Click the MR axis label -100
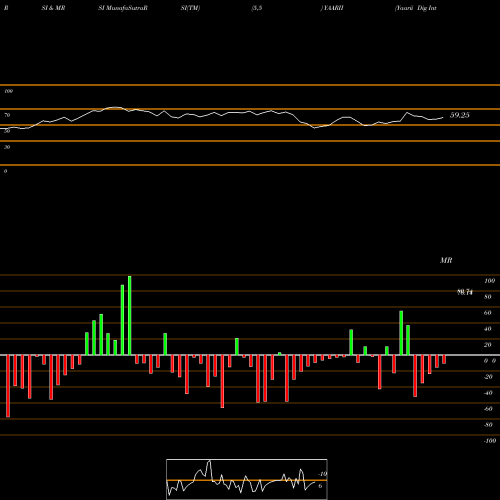 tap(489, 441)
